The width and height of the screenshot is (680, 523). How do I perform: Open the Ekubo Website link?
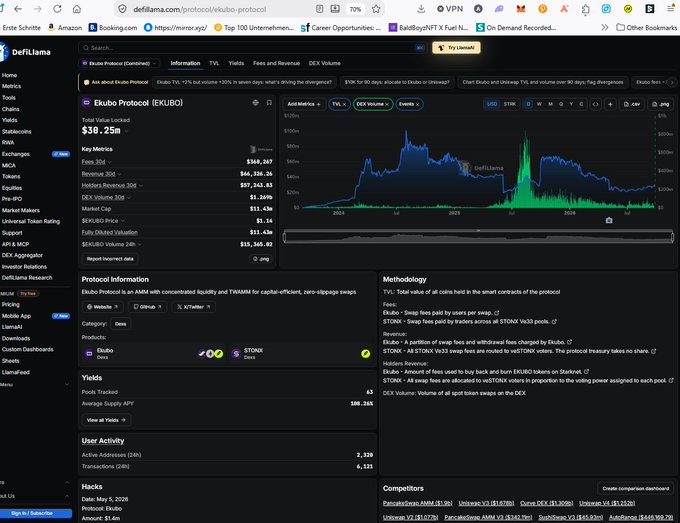click(x=102, y=307)
